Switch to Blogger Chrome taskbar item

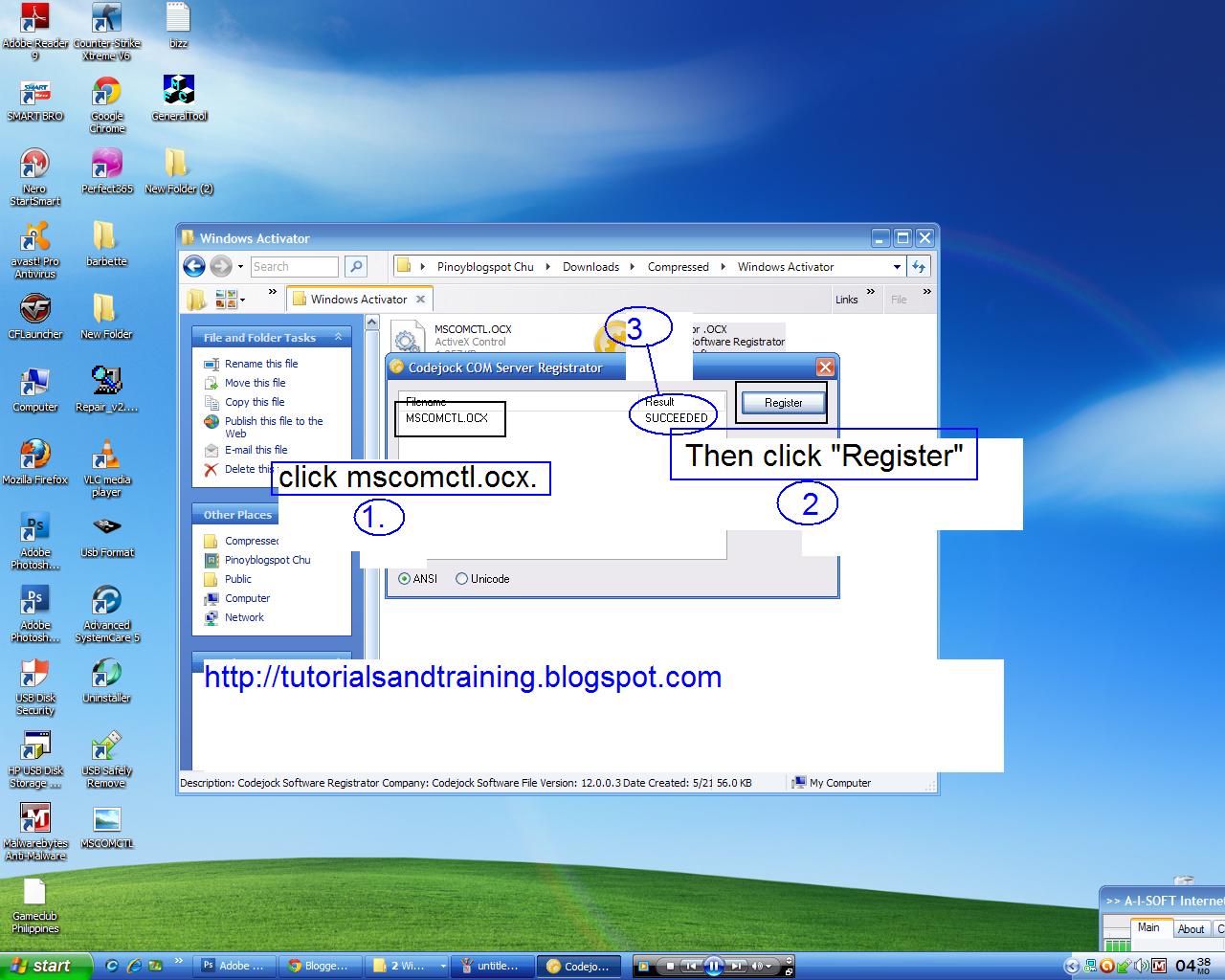tap(319, 967)
